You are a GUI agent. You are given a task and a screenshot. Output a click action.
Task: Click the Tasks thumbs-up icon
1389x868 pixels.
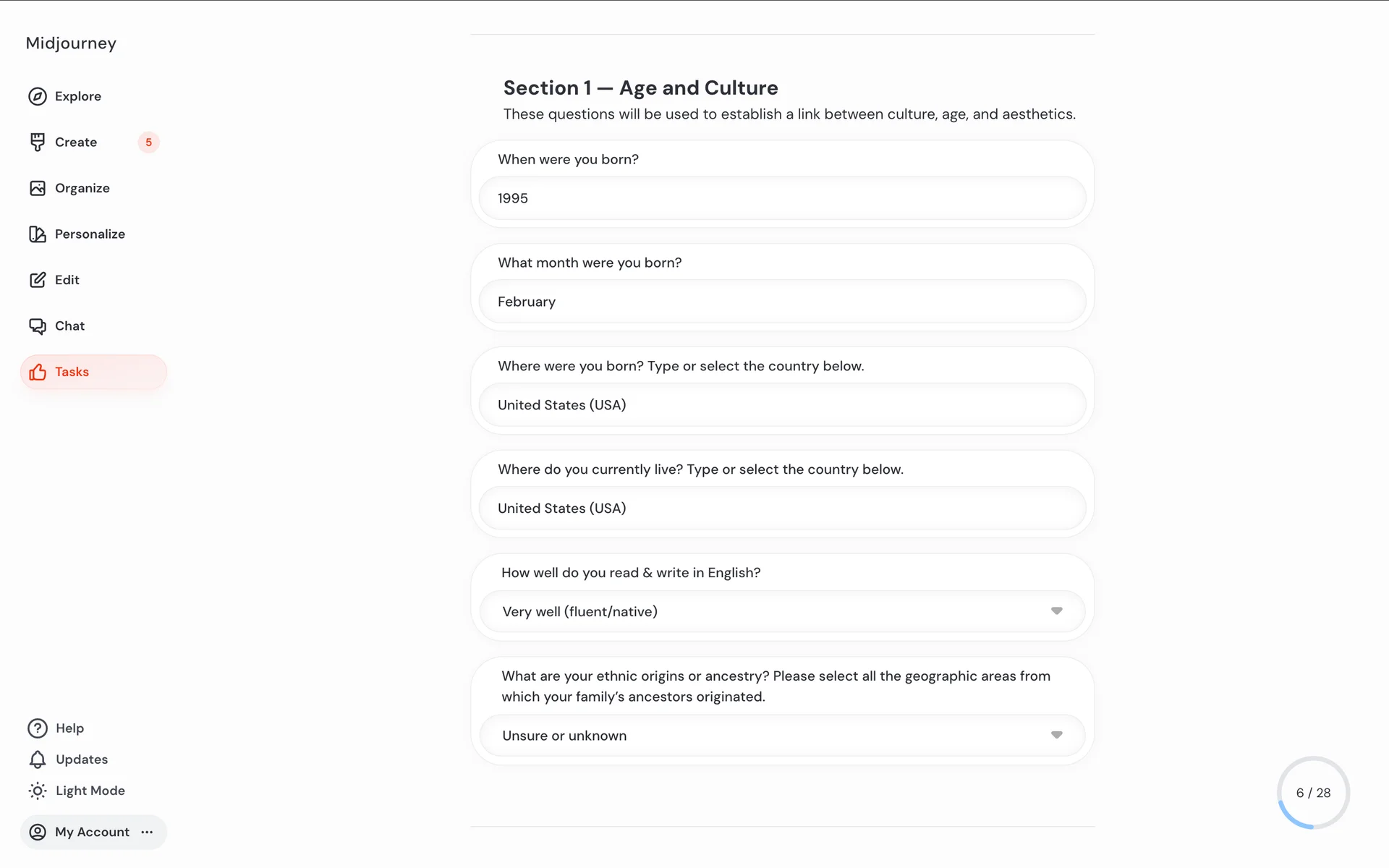pyautogui.click(x=38, y=373)
